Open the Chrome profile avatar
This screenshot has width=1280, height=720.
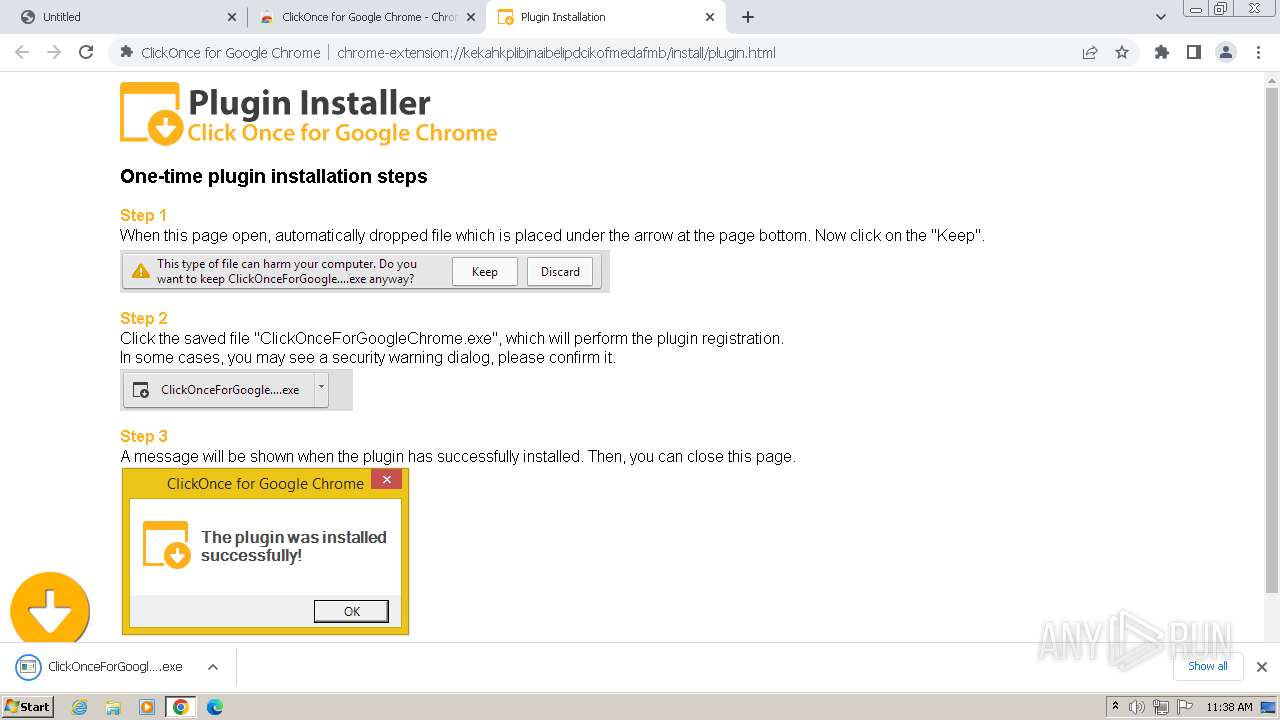(x=1226, y=53)
